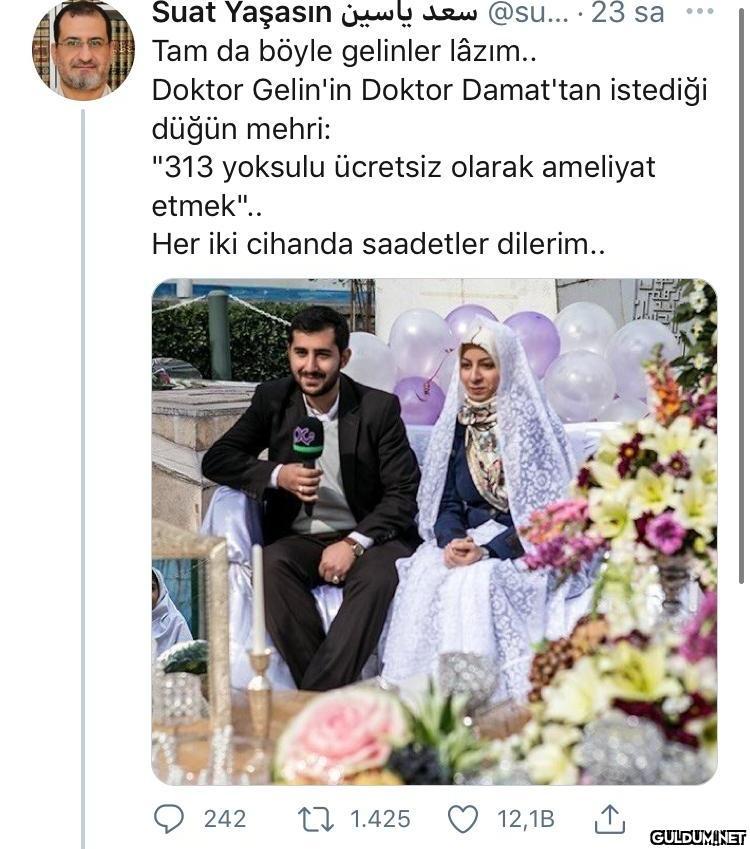Image resolution: width=750 pixels, height=849 pixels.
Task: Tap the share upload icon
Action: [610, 819]
